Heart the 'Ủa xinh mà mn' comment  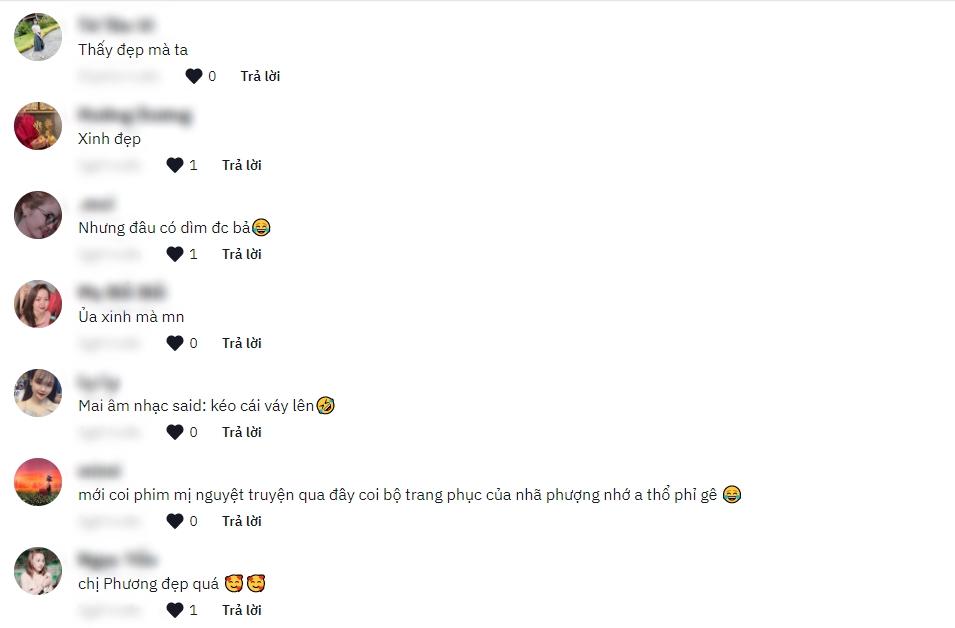(175, 343)
